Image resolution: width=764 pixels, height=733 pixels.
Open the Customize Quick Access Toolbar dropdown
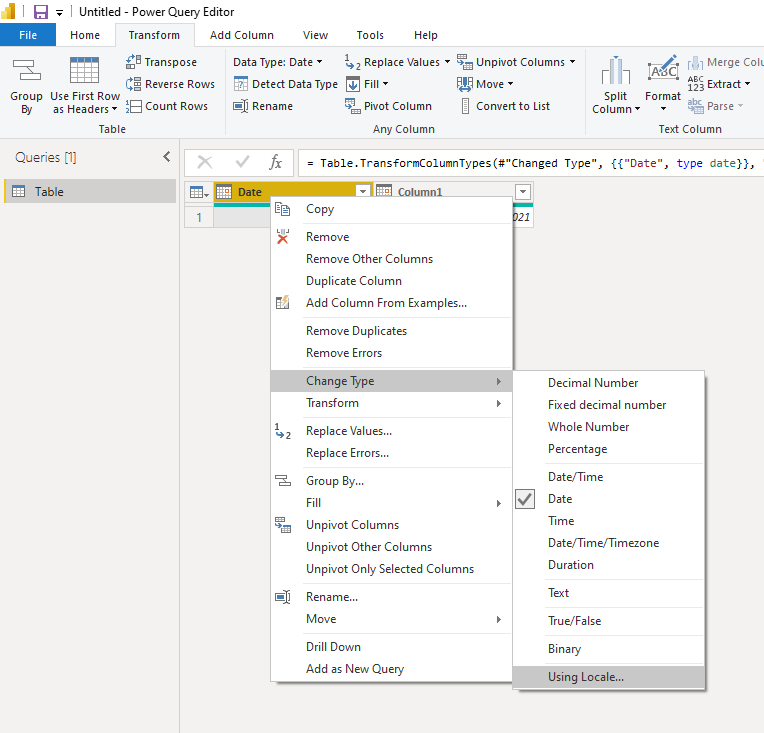click(x=59, y=13)
